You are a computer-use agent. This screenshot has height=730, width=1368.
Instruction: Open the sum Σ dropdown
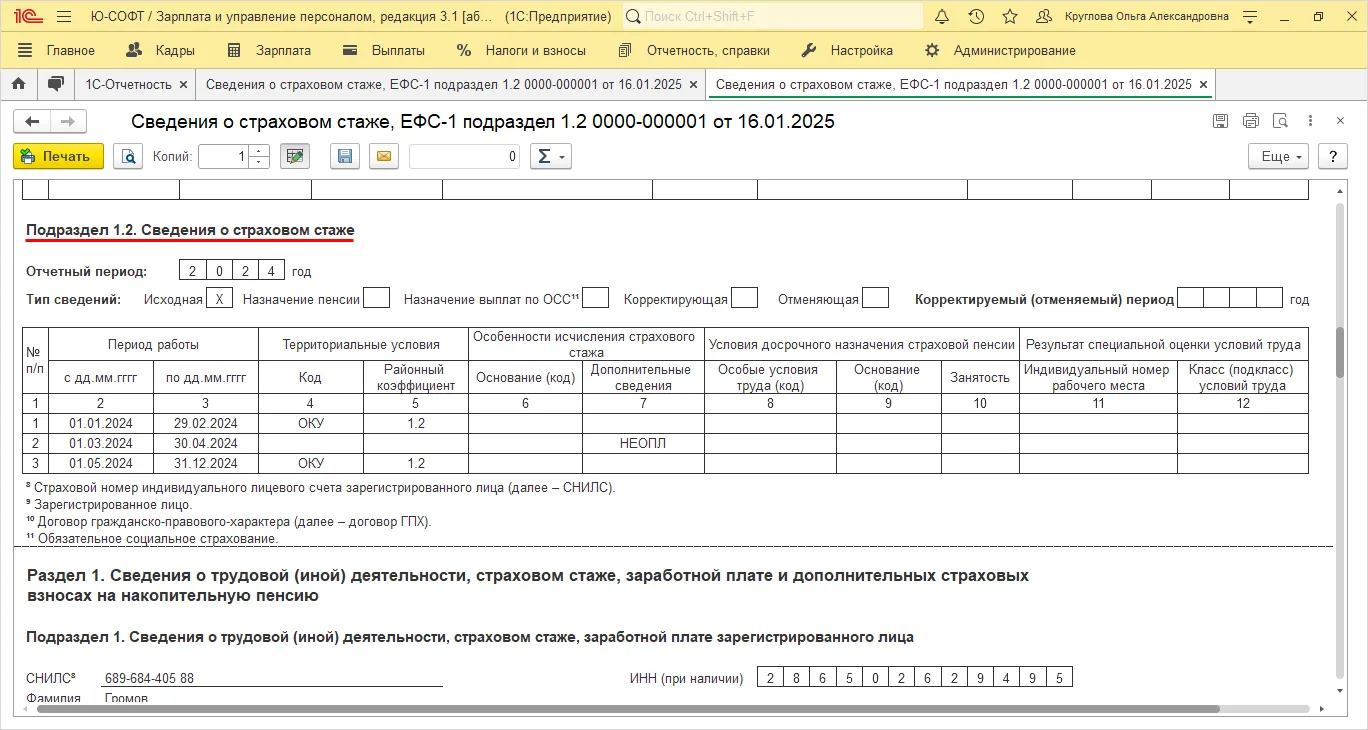point(550,156)
